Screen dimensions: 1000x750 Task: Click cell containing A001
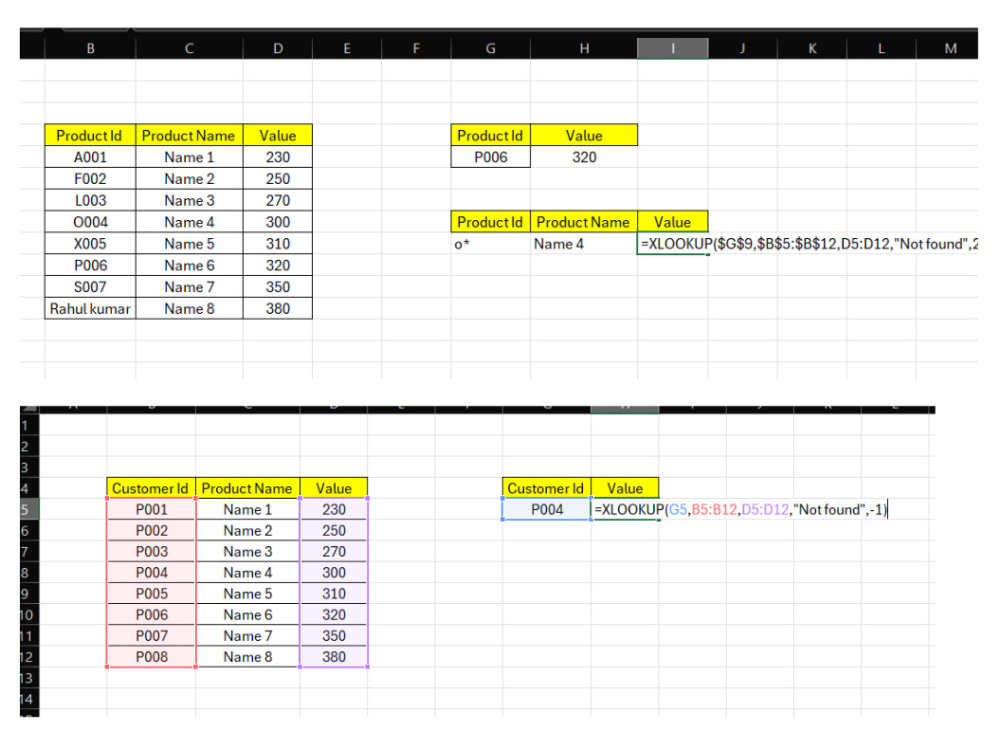(90, 157)
